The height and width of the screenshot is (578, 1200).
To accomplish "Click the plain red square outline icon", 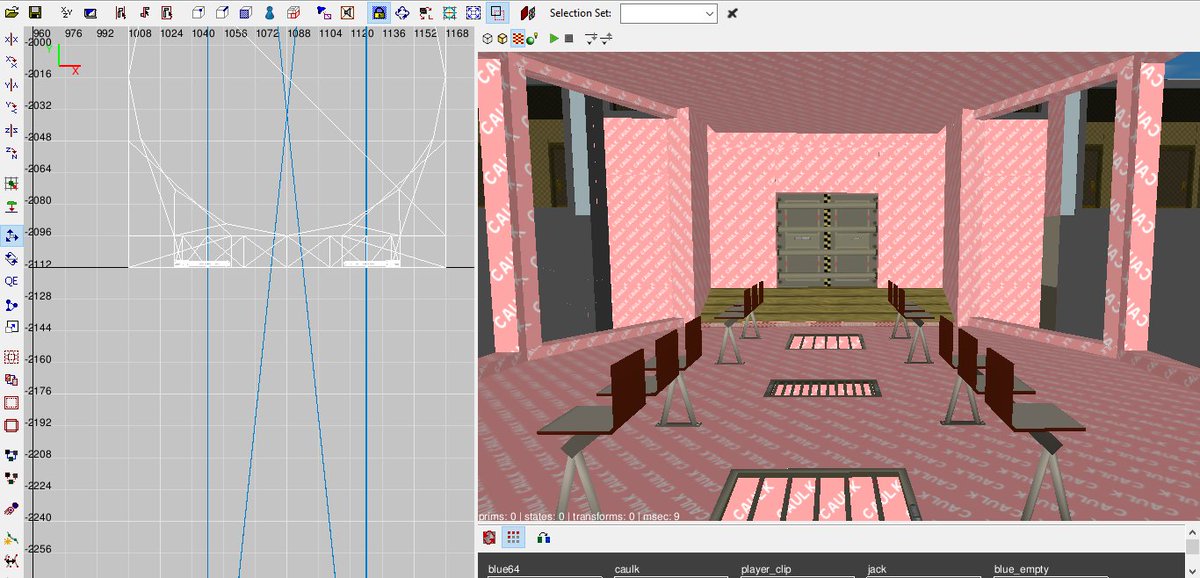I will pyautogui.click(x=11, y=403).
